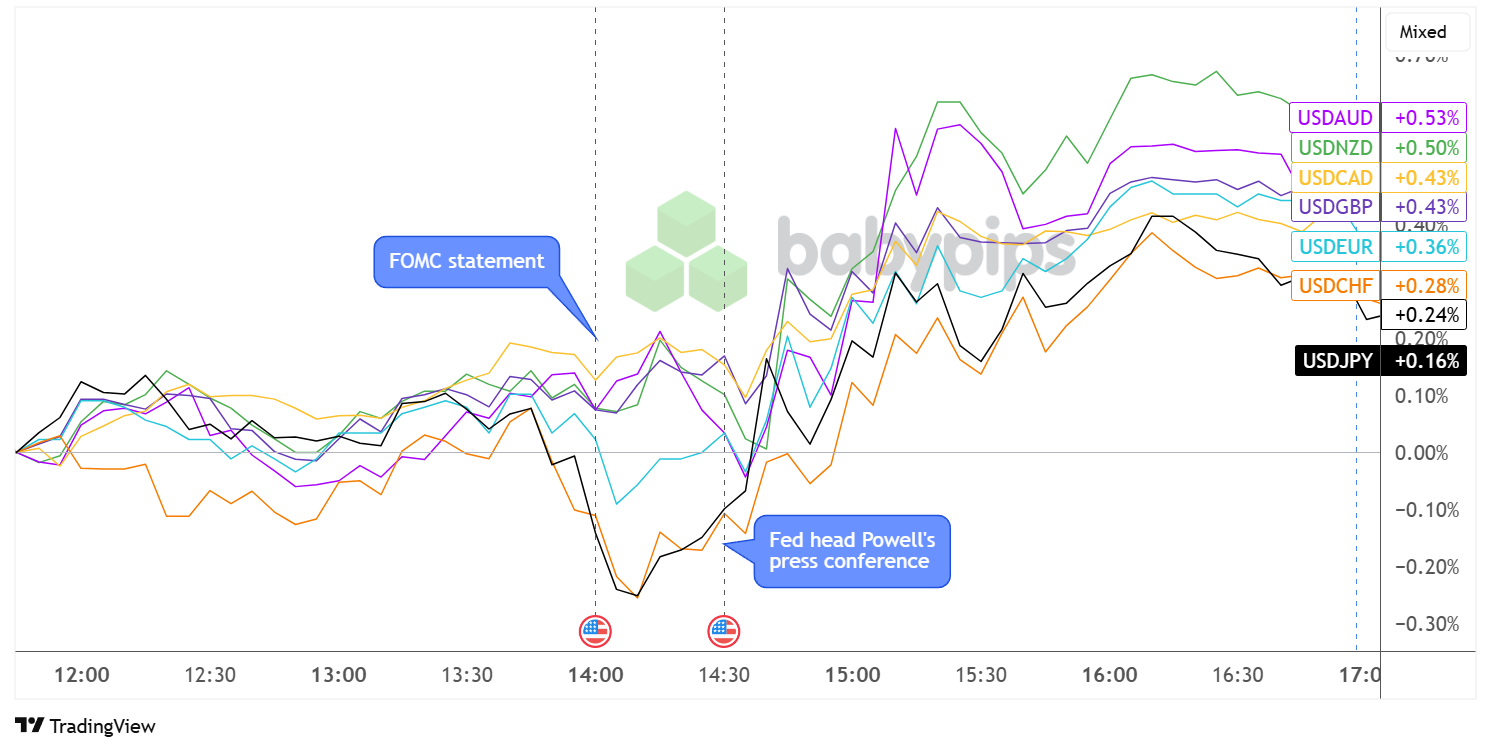Click the TradingView text link
The height and width of the screenshot is (752, 1491).
point(102,727)
